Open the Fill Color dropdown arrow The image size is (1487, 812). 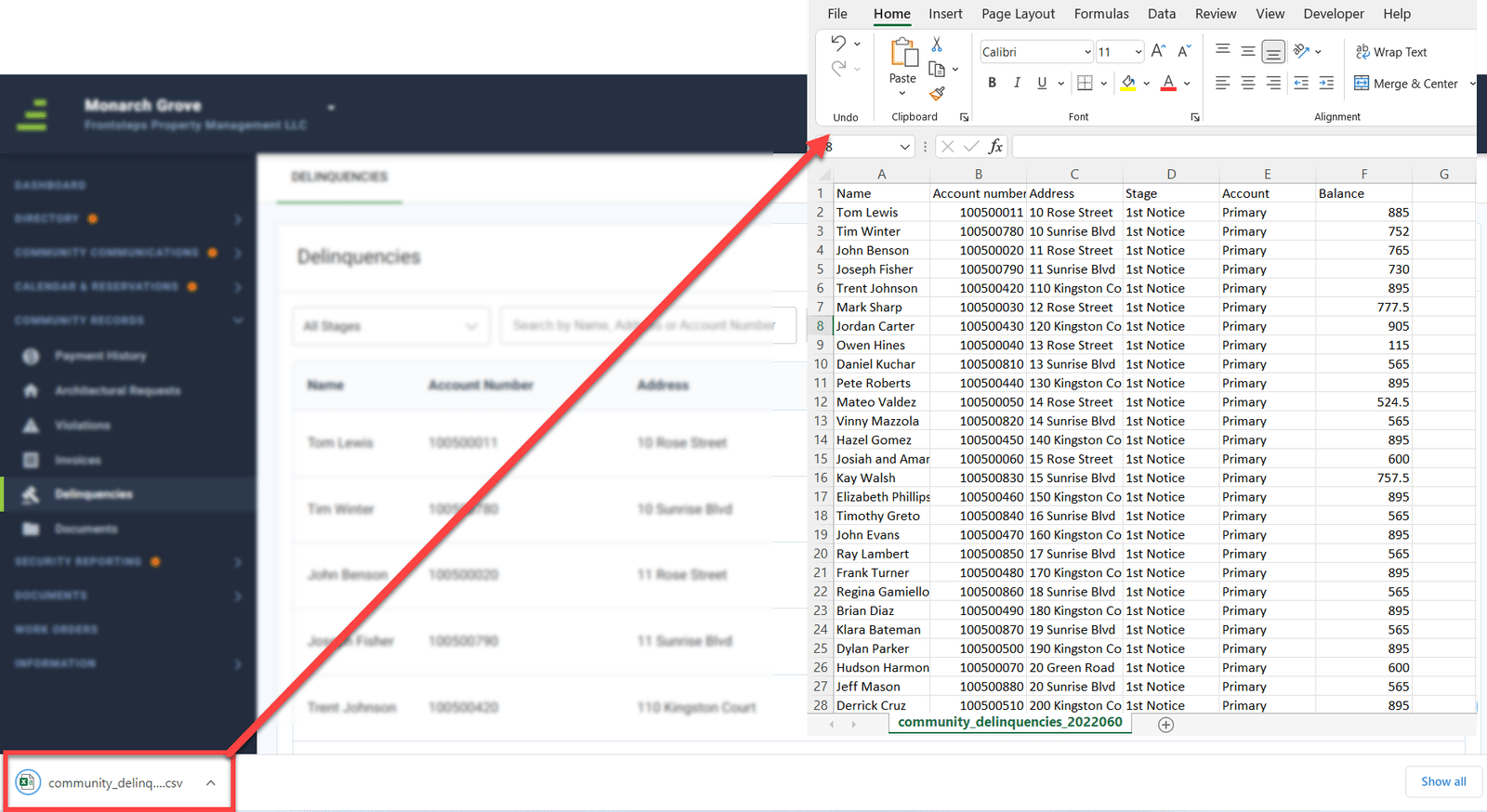coord(1147,84)
